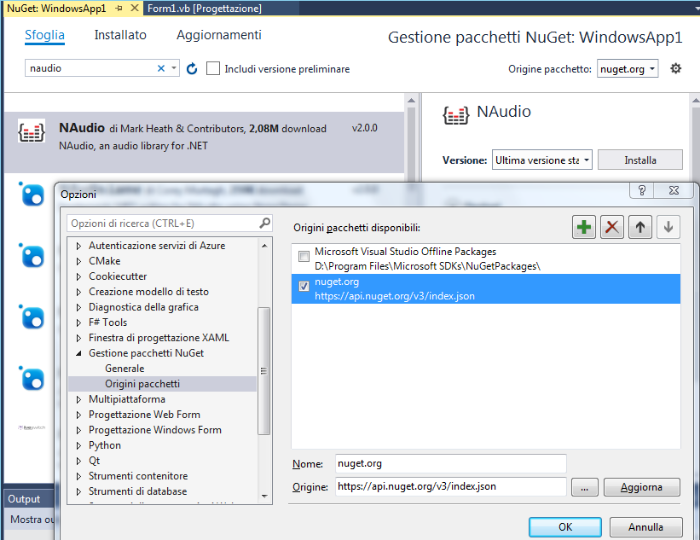Click Annulla to cancel options
This screenshot has height=540, width=700.
coord(646,527)
